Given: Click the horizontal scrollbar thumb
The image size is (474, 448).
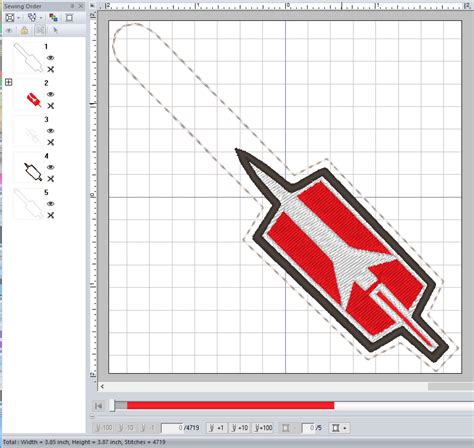Looking at the screenshot, I should [451, 386].
